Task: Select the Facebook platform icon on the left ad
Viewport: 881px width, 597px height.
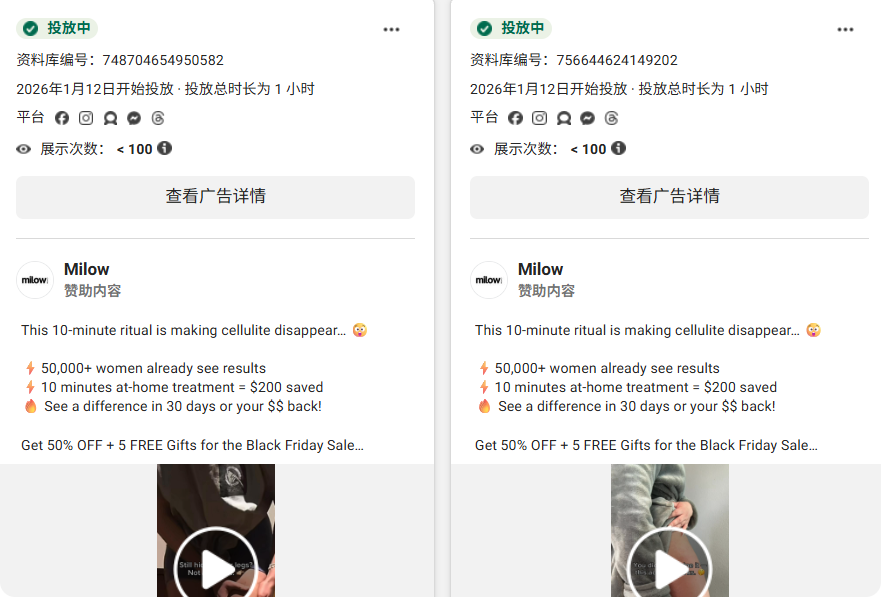Action: coord(62,118)
